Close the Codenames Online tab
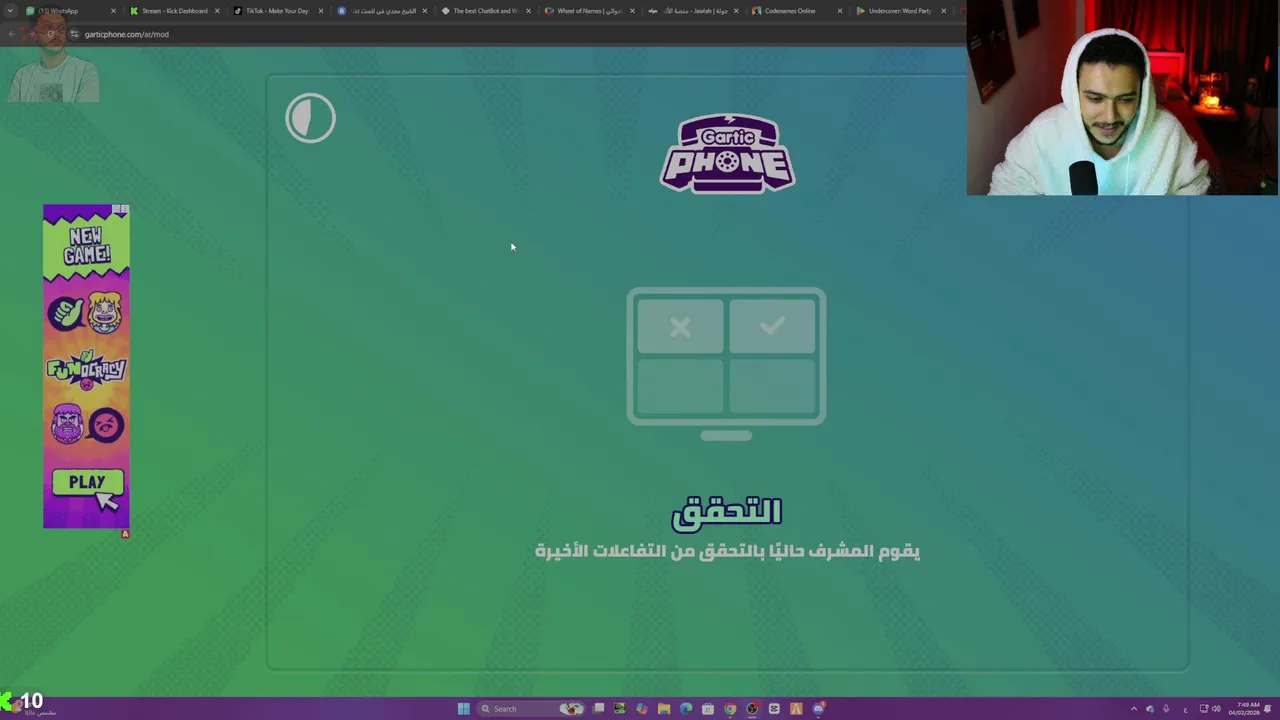Image resolution: width=1280 pixels, height=720 pixels. 839,11
